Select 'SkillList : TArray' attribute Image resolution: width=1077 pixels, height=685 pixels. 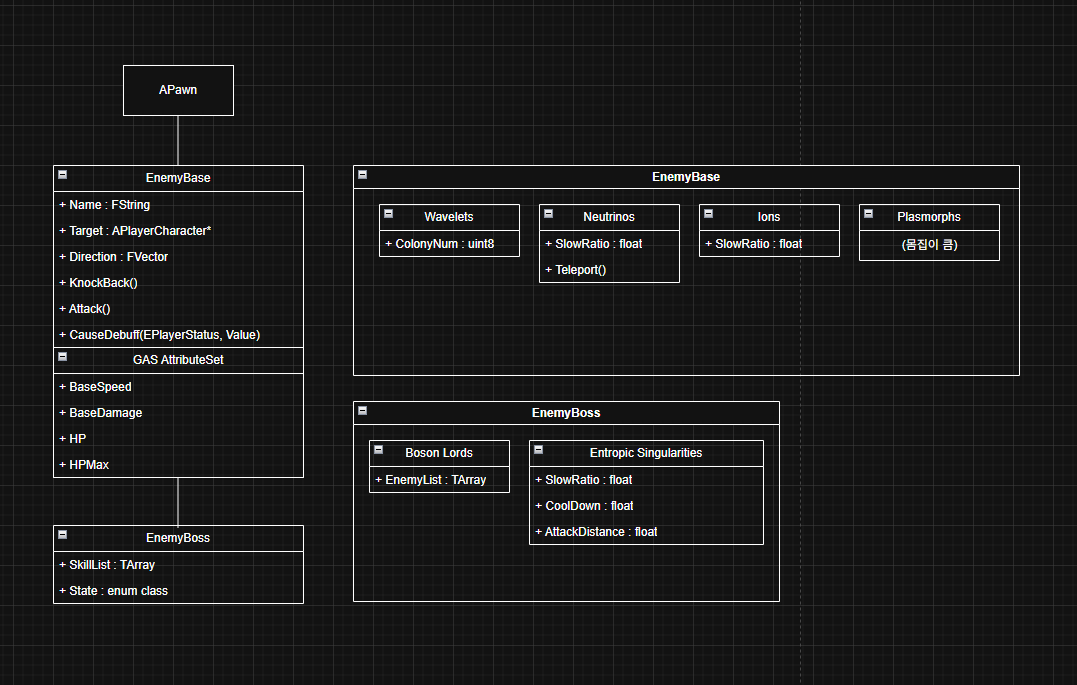(x=179, y=565)
